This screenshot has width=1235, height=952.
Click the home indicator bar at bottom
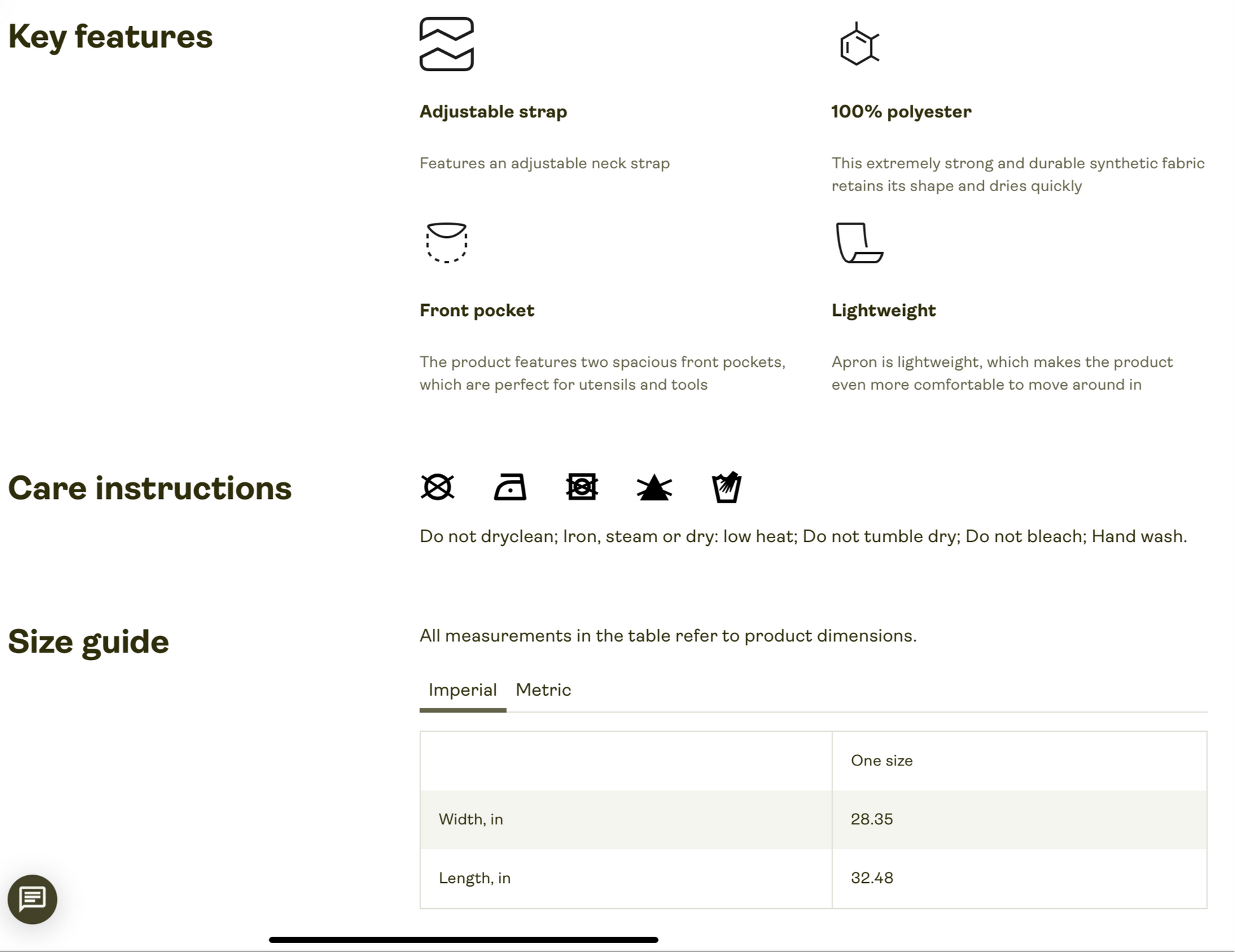[463, 939]
